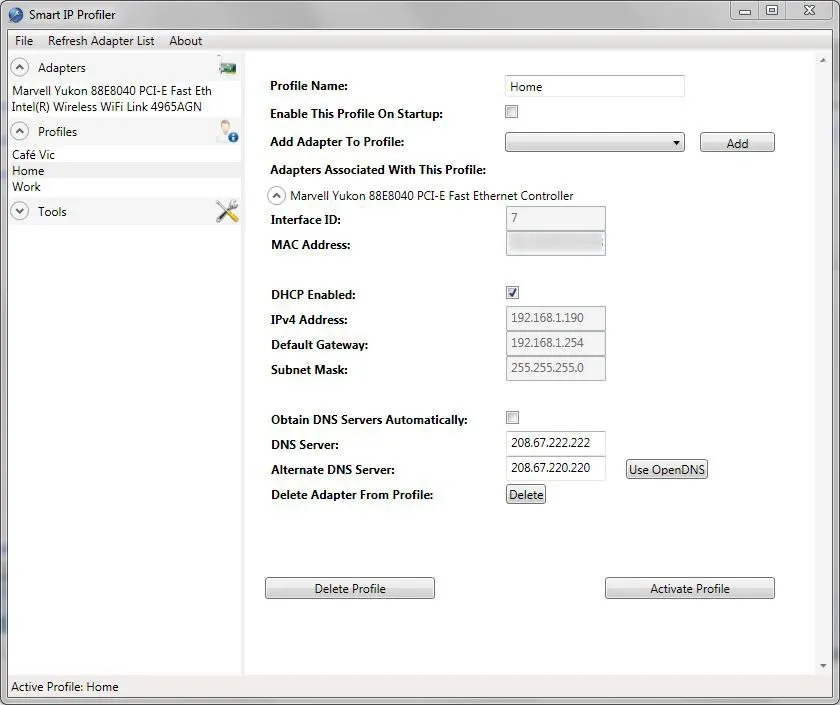The width and height of the screenshot is (840, 705).
Task: Collapse the Adapters section
Action: (x=20, y=67)
